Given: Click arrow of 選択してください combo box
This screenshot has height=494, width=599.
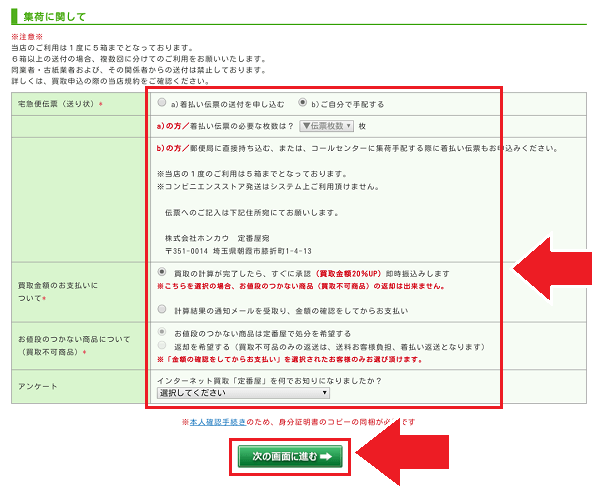Looking at the screenshot, I should click(x=324, y=393).
